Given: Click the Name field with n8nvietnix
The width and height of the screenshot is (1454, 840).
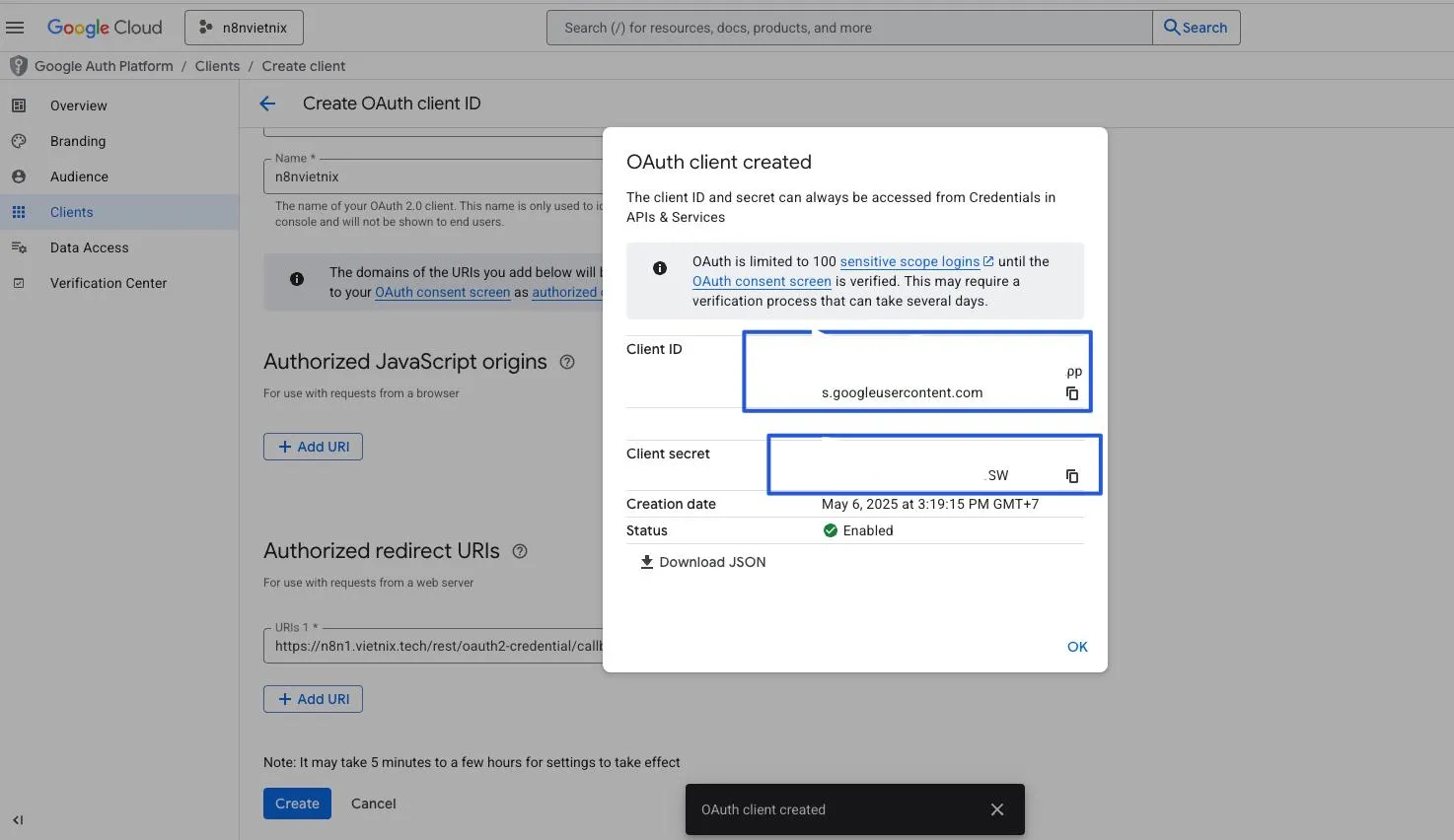Looking at the screenshot, I should [433, 176].
